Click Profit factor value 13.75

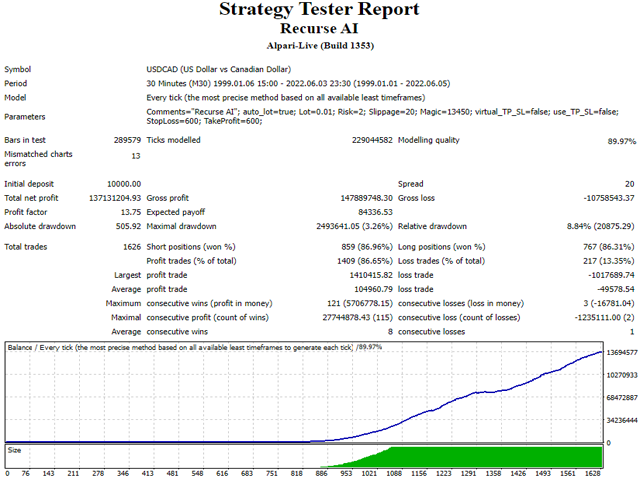click(131, 212)
